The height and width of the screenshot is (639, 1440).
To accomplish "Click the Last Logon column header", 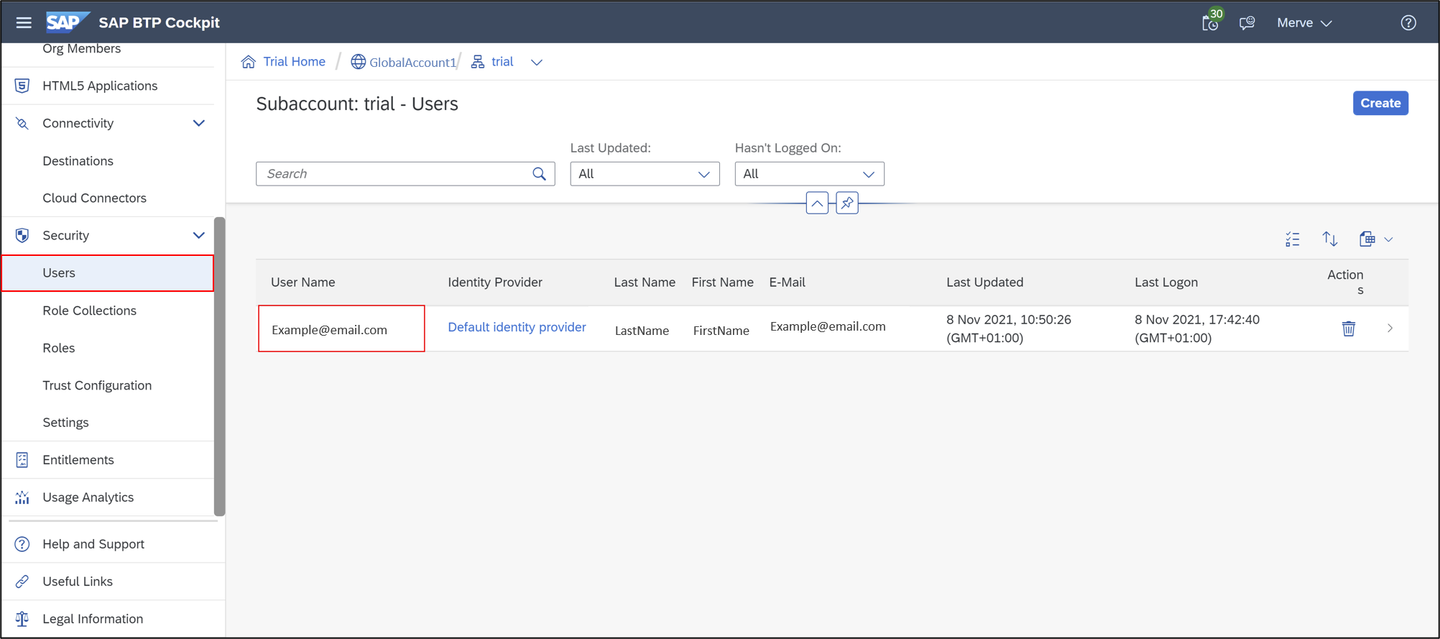I will pos(1166,282).
